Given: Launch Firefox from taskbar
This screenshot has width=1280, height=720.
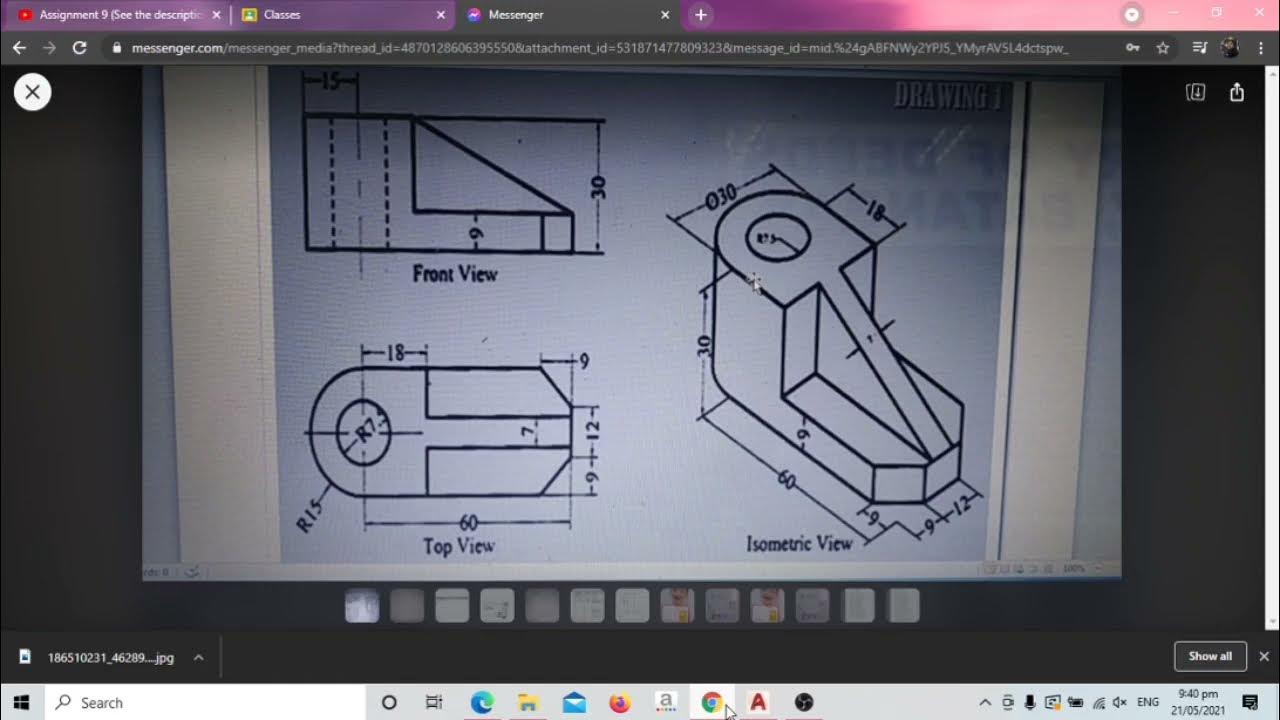Looking at the screenshot, I should click(x=620, y=703).
